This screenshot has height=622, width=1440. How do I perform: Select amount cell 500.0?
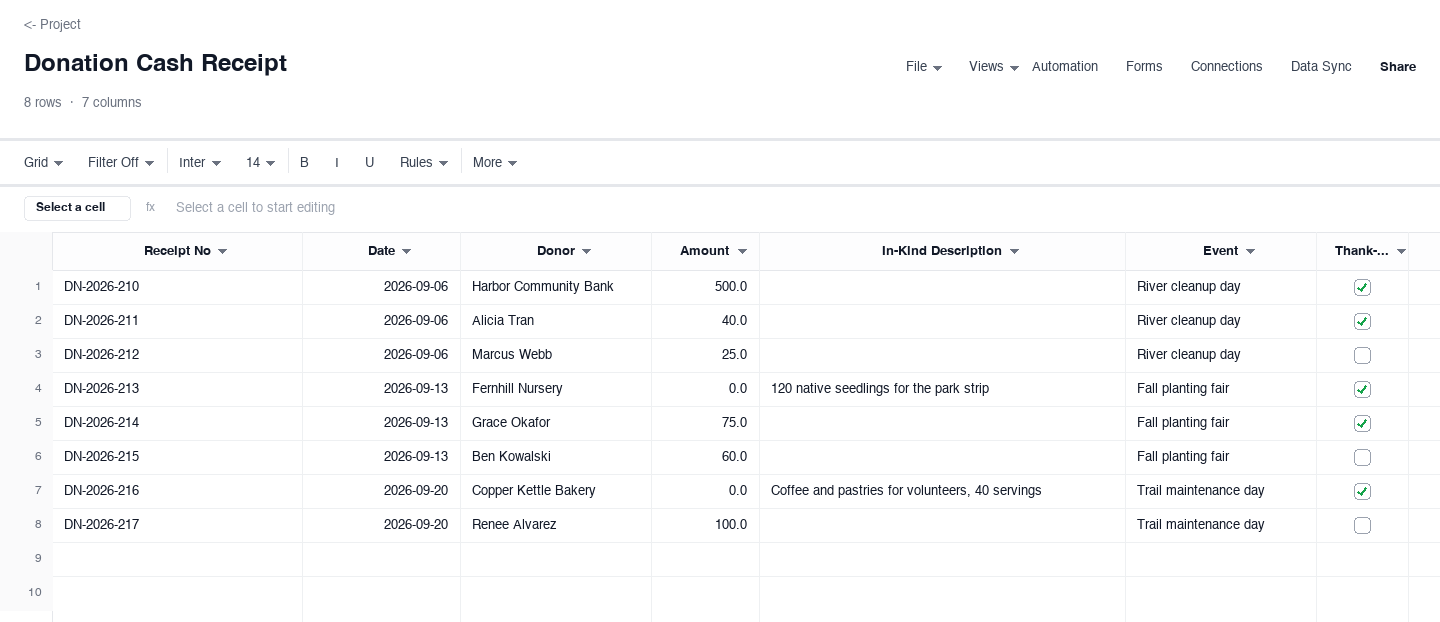click(x=705, y=287)
